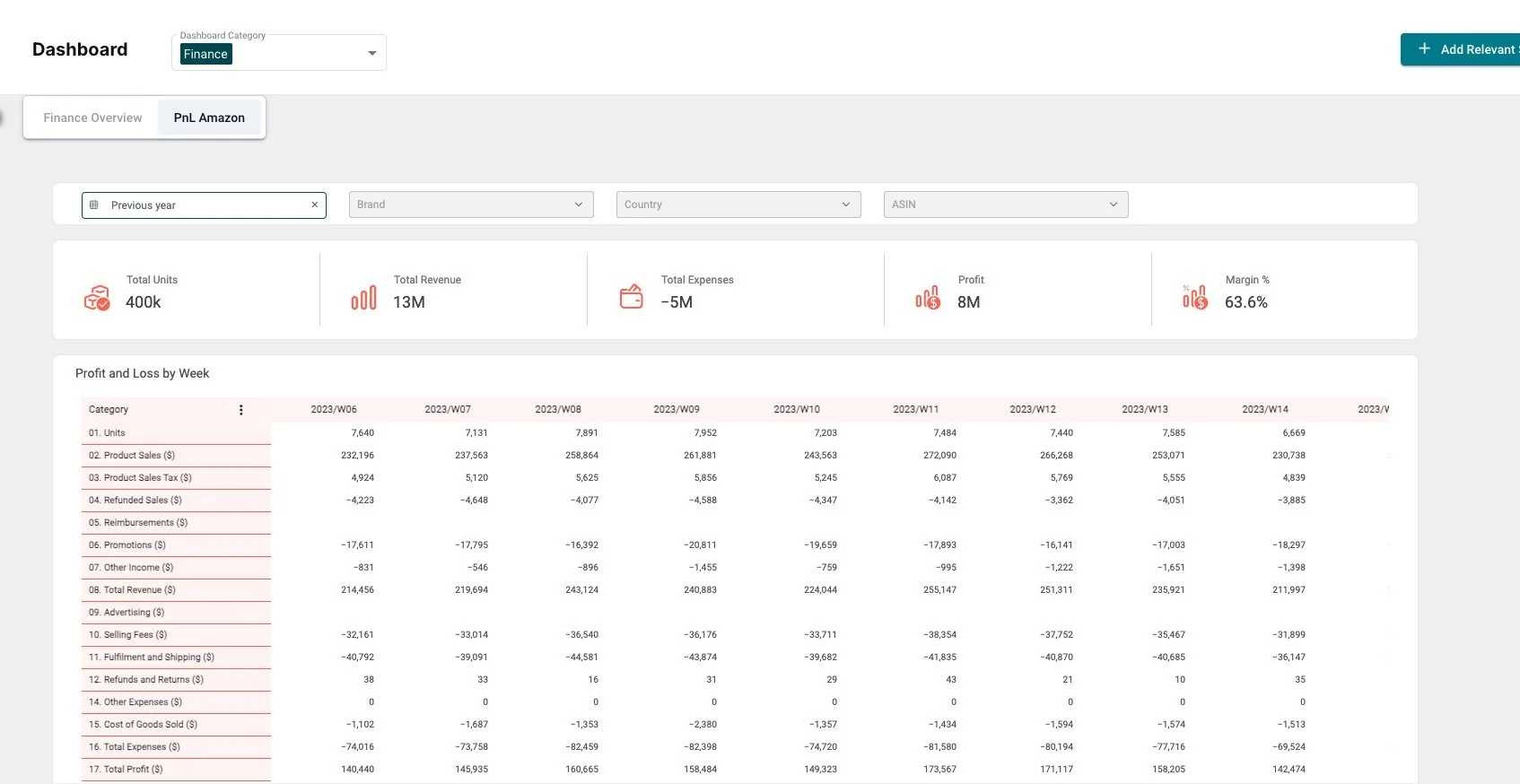Click the 2023/W10 column header
Image resolution: width=1520 pixels, height=784 pixels.
[797, 409]
